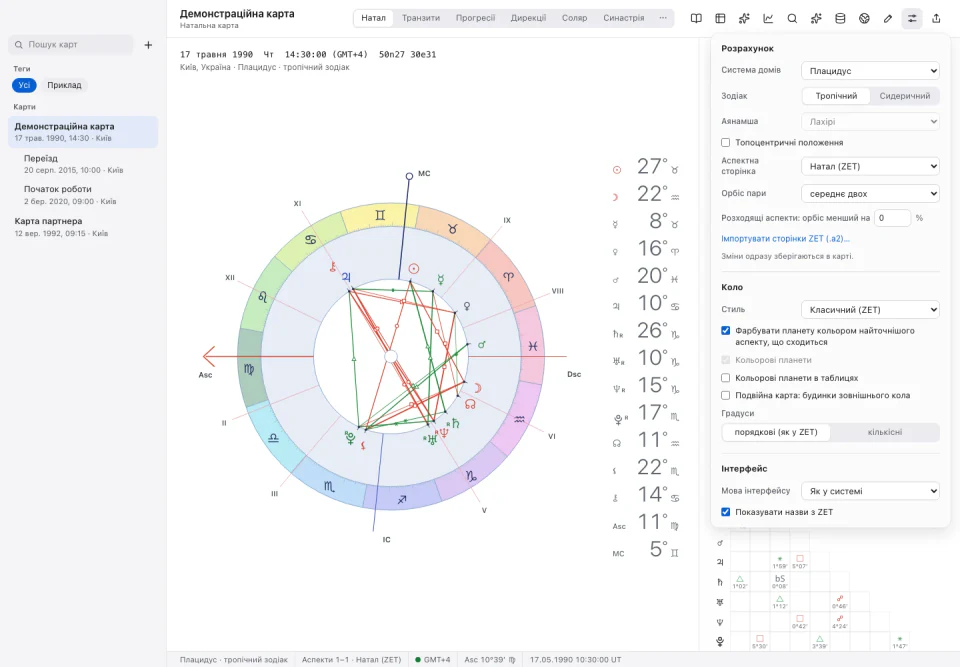
Task: Uncheck Показувати назви з ZET
Action: click(x=726, y=512)
